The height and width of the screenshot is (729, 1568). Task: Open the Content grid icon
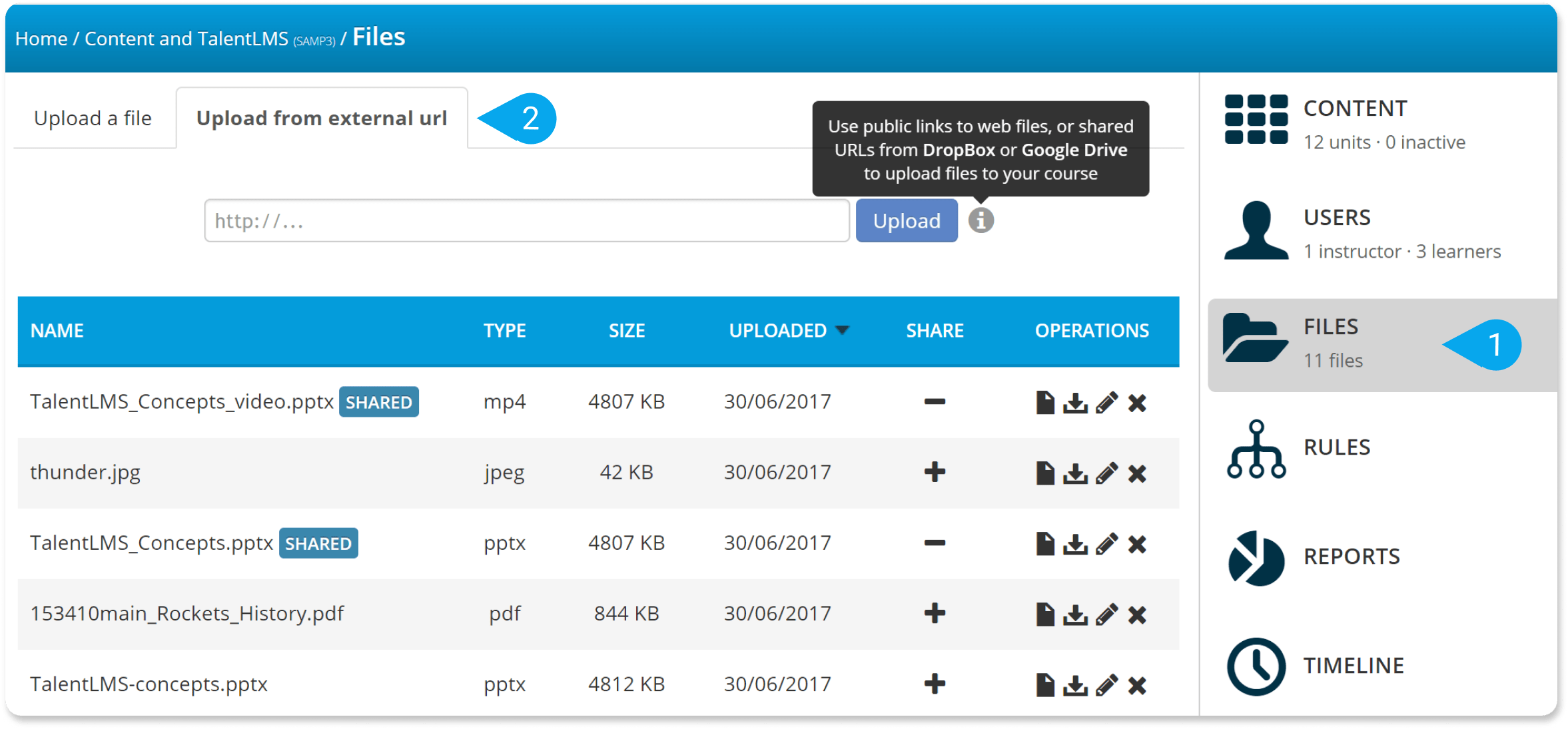(x=1256, y=120)
